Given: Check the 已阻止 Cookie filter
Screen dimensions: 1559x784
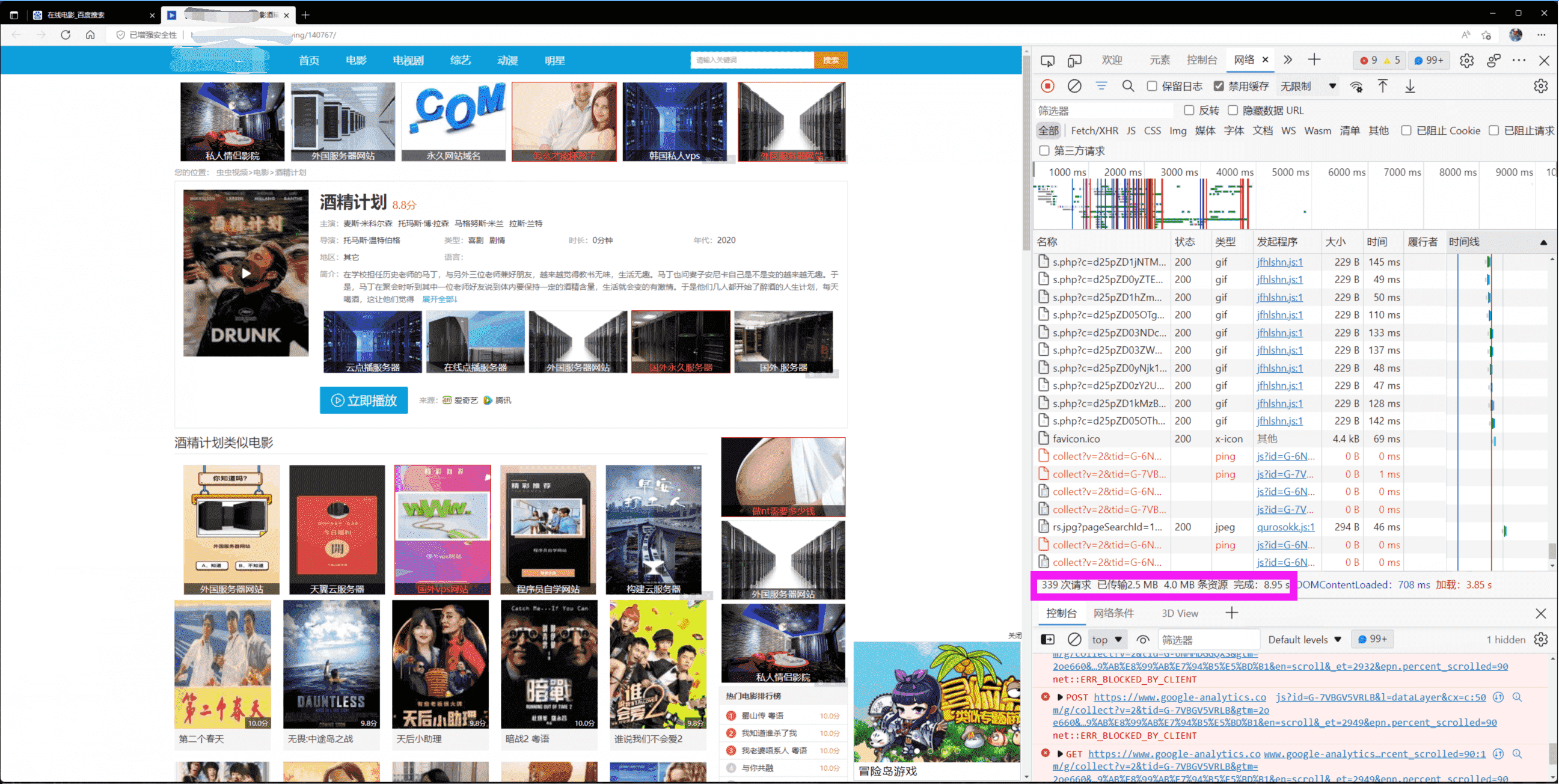Looking at the screenshot, I should pyautogui.click(x=1406, y=130).
